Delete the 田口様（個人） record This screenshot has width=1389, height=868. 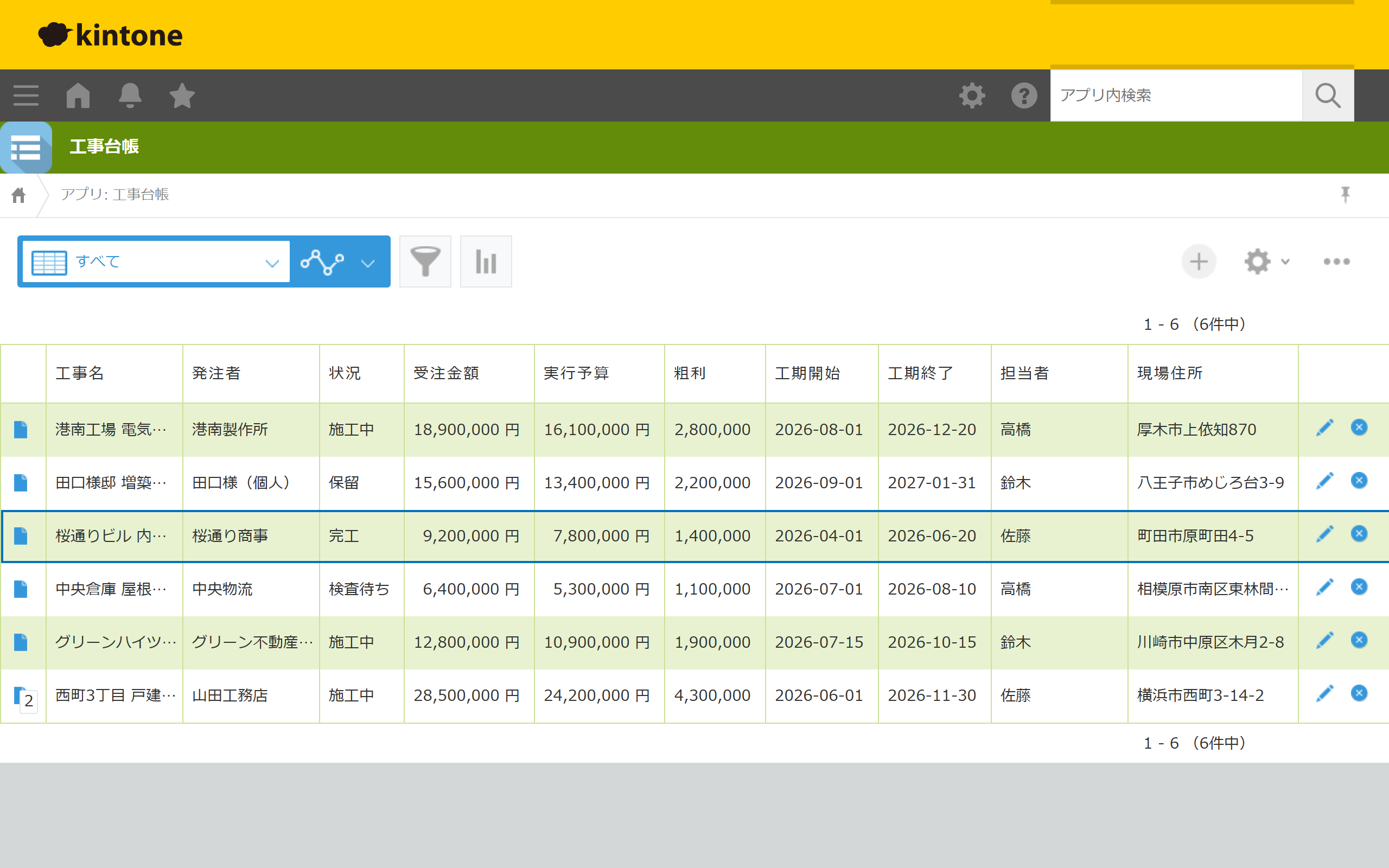coord(1359,481)
